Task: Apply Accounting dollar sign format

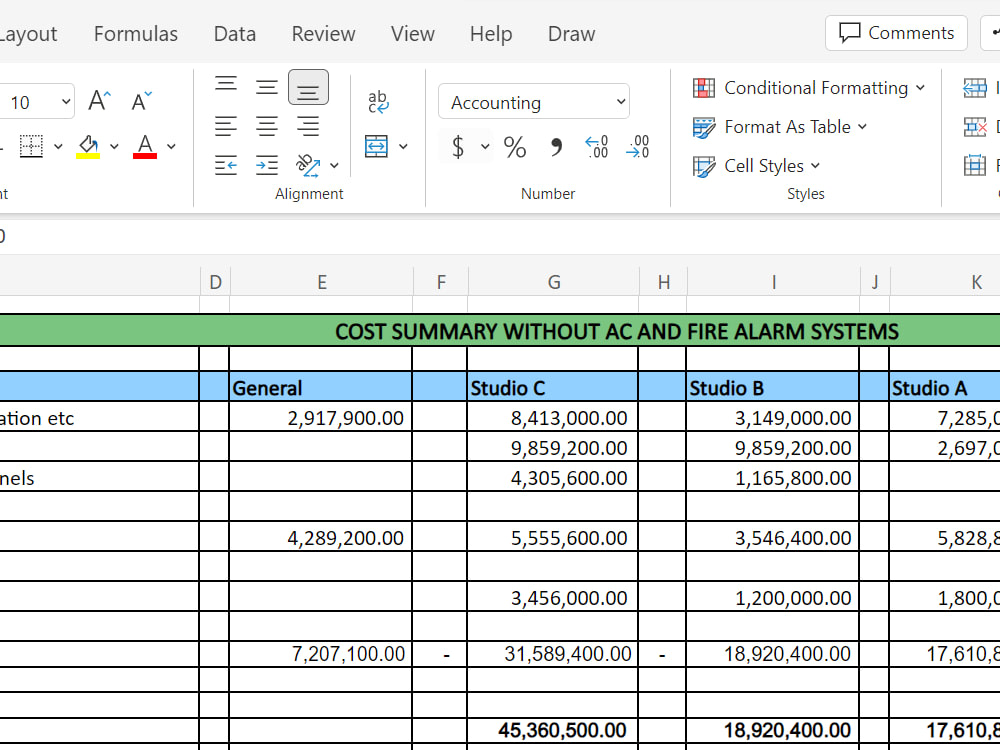Action: pos(459,146)
